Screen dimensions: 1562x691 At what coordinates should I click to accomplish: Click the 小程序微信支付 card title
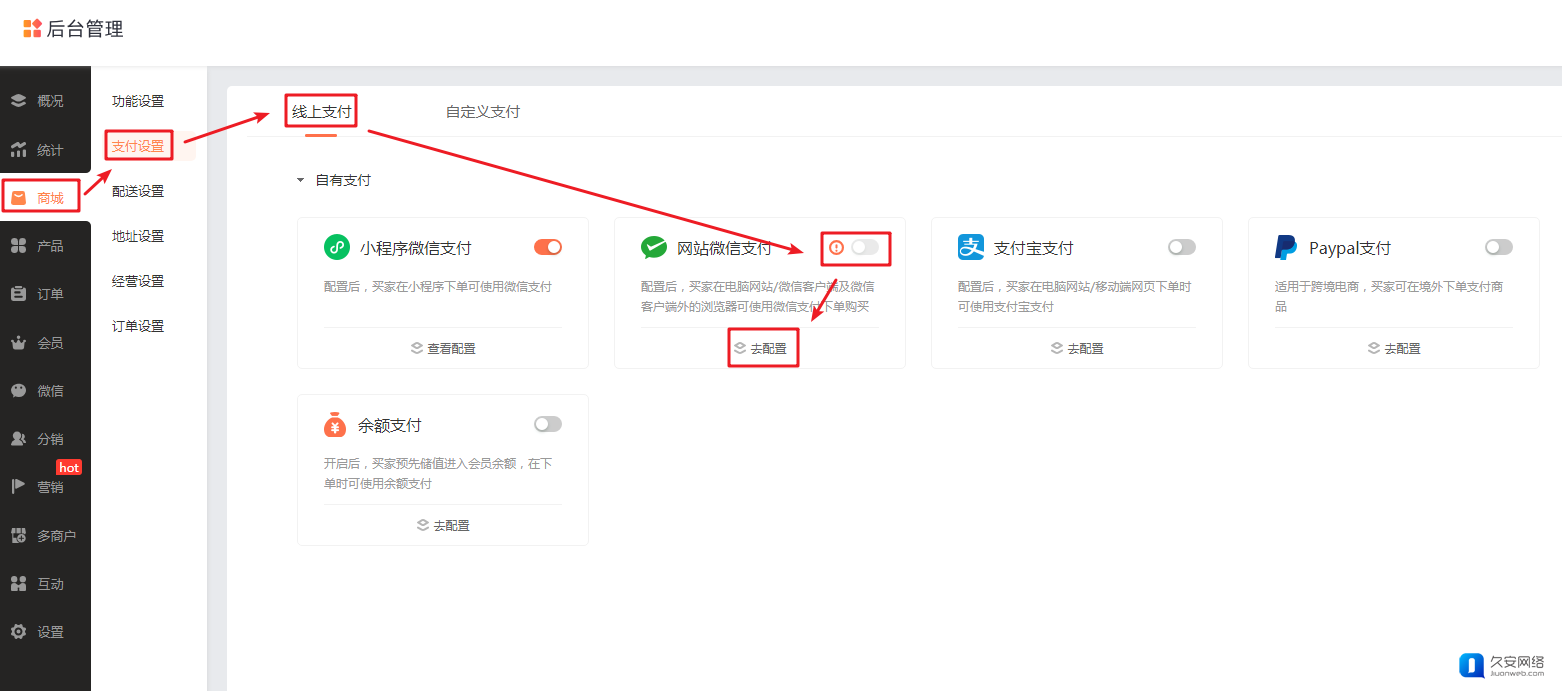(415, 248)
